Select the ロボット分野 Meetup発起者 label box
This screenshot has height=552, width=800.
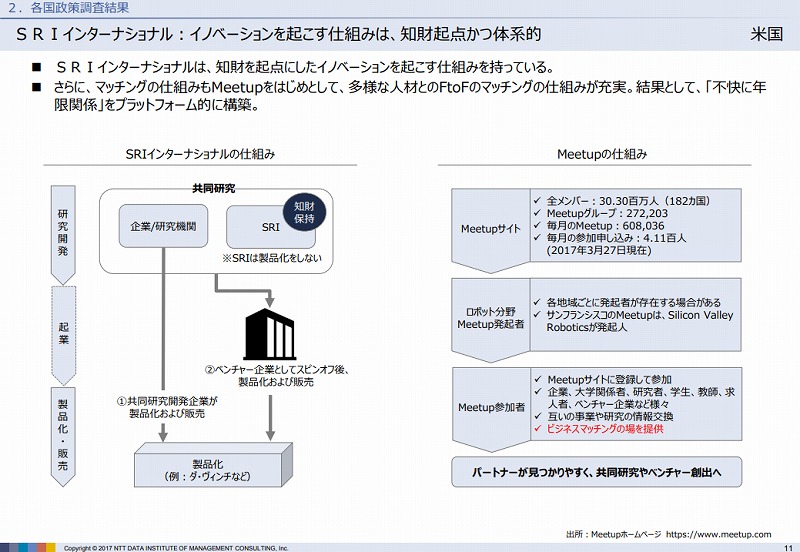click(490, 316)
